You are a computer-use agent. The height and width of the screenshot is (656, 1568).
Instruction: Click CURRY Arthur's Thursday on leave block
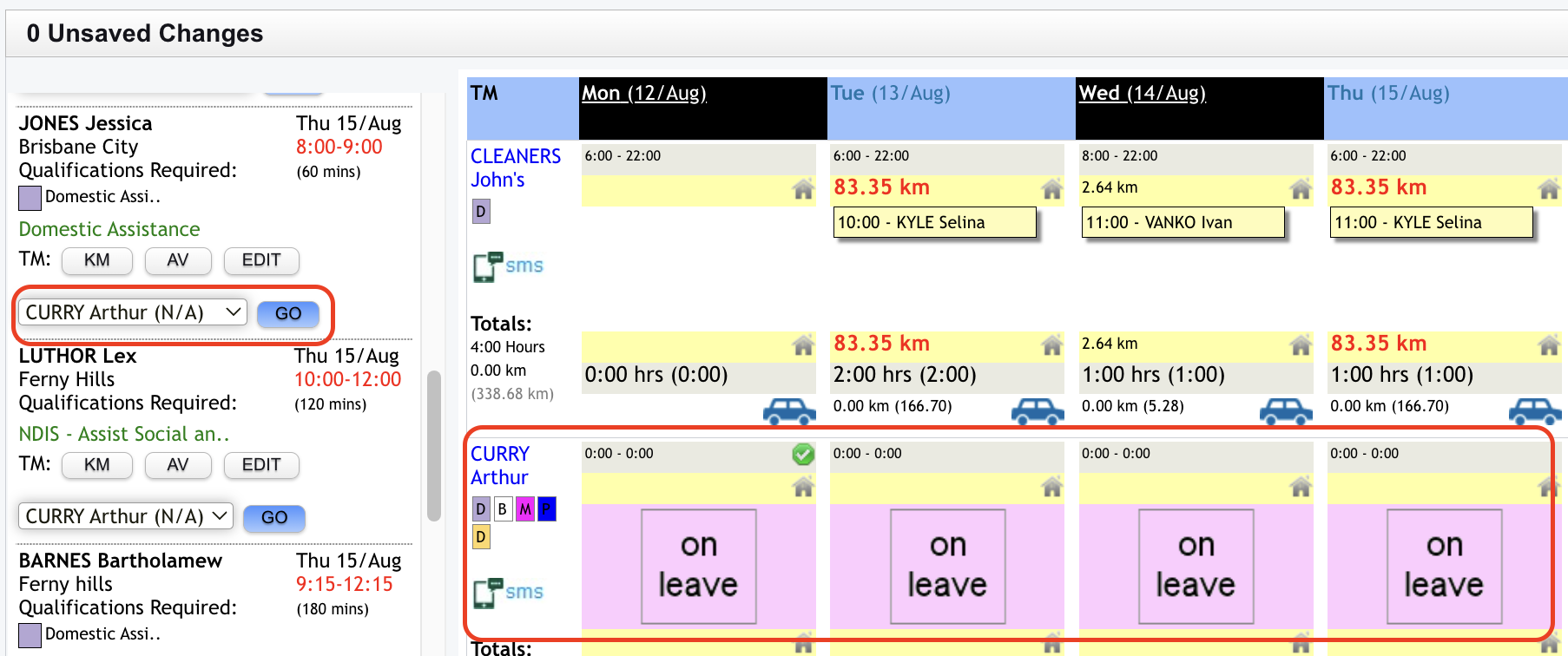(x=1445, y=567)
